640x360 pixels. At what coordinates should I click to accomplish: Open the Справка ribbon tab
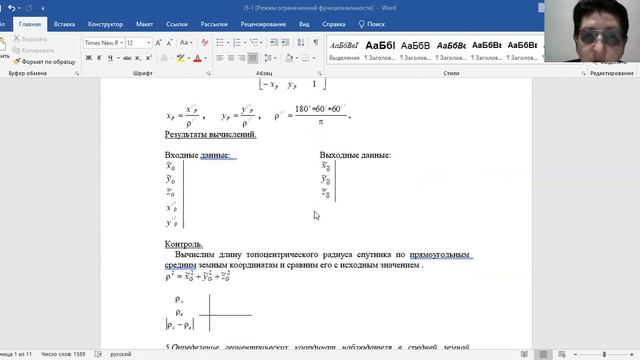tap(333, 24)
